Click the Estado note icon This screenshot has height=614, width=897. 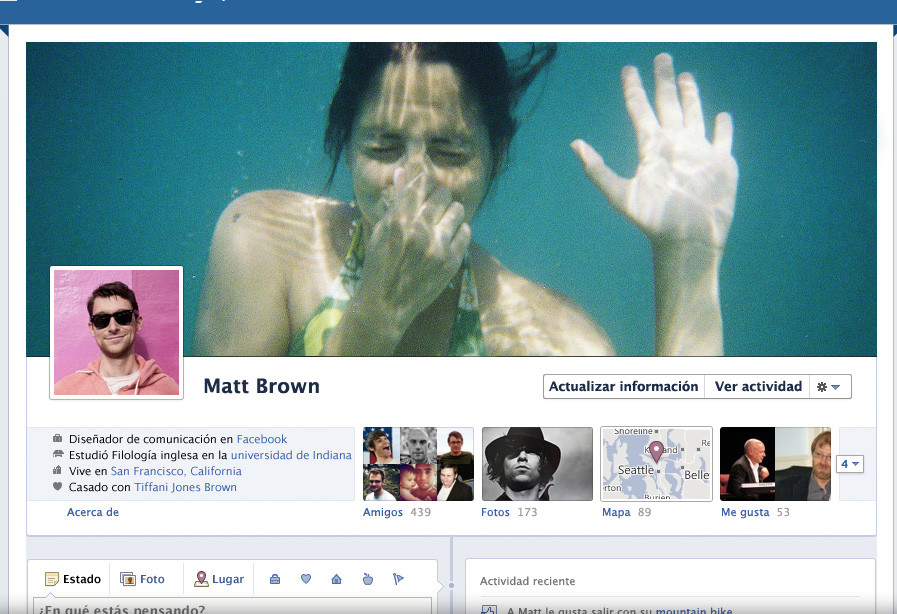click(51, 579)
